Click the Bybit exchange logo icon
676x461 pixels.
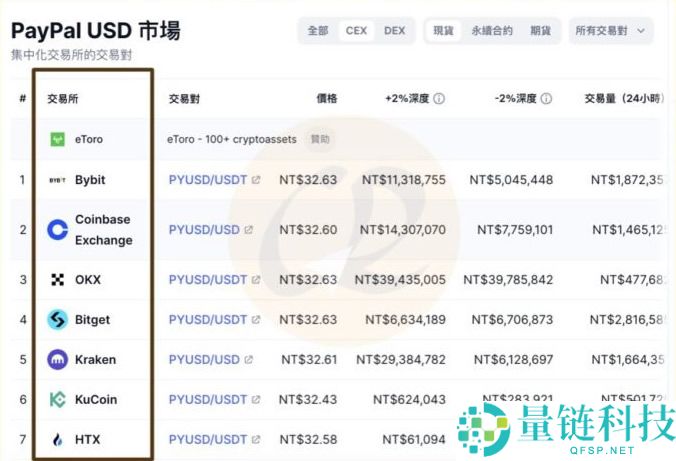click(x=57, y=180)
